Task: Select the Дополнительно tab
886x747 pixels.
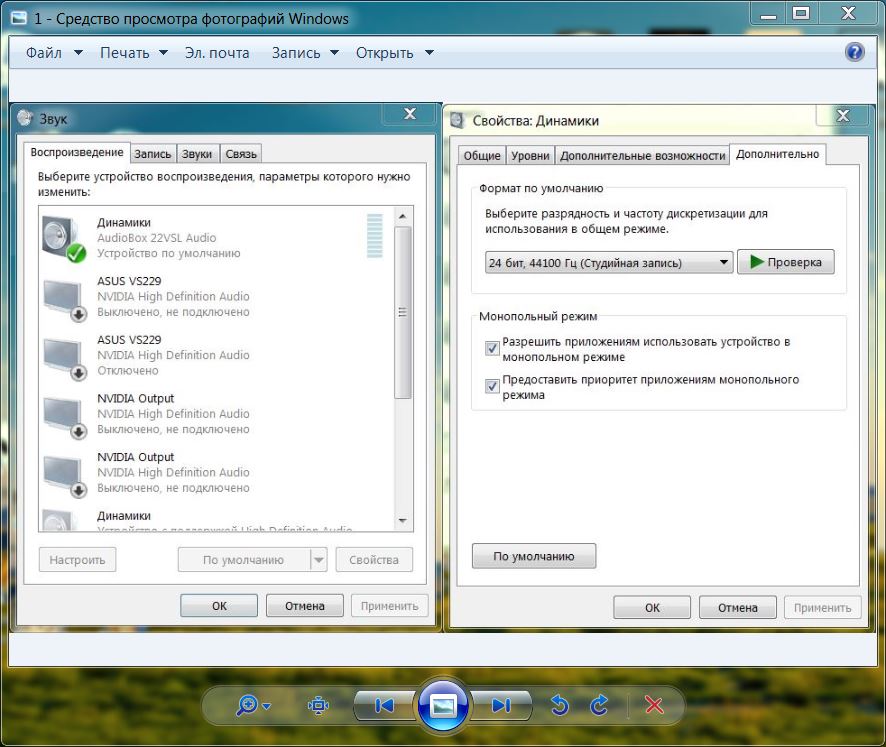Action: coord(778,154)
